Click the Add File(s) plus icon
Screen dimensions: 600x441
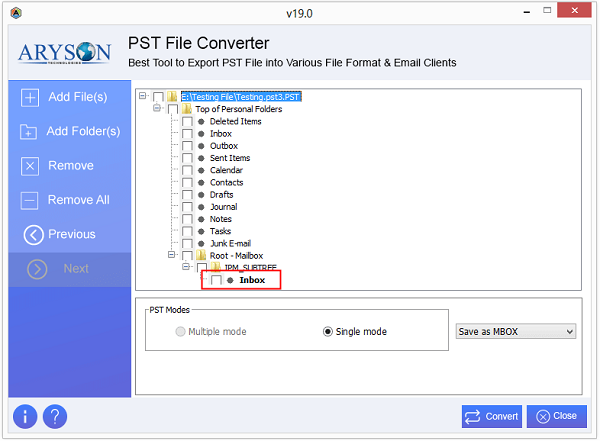[x=30, y=98]
